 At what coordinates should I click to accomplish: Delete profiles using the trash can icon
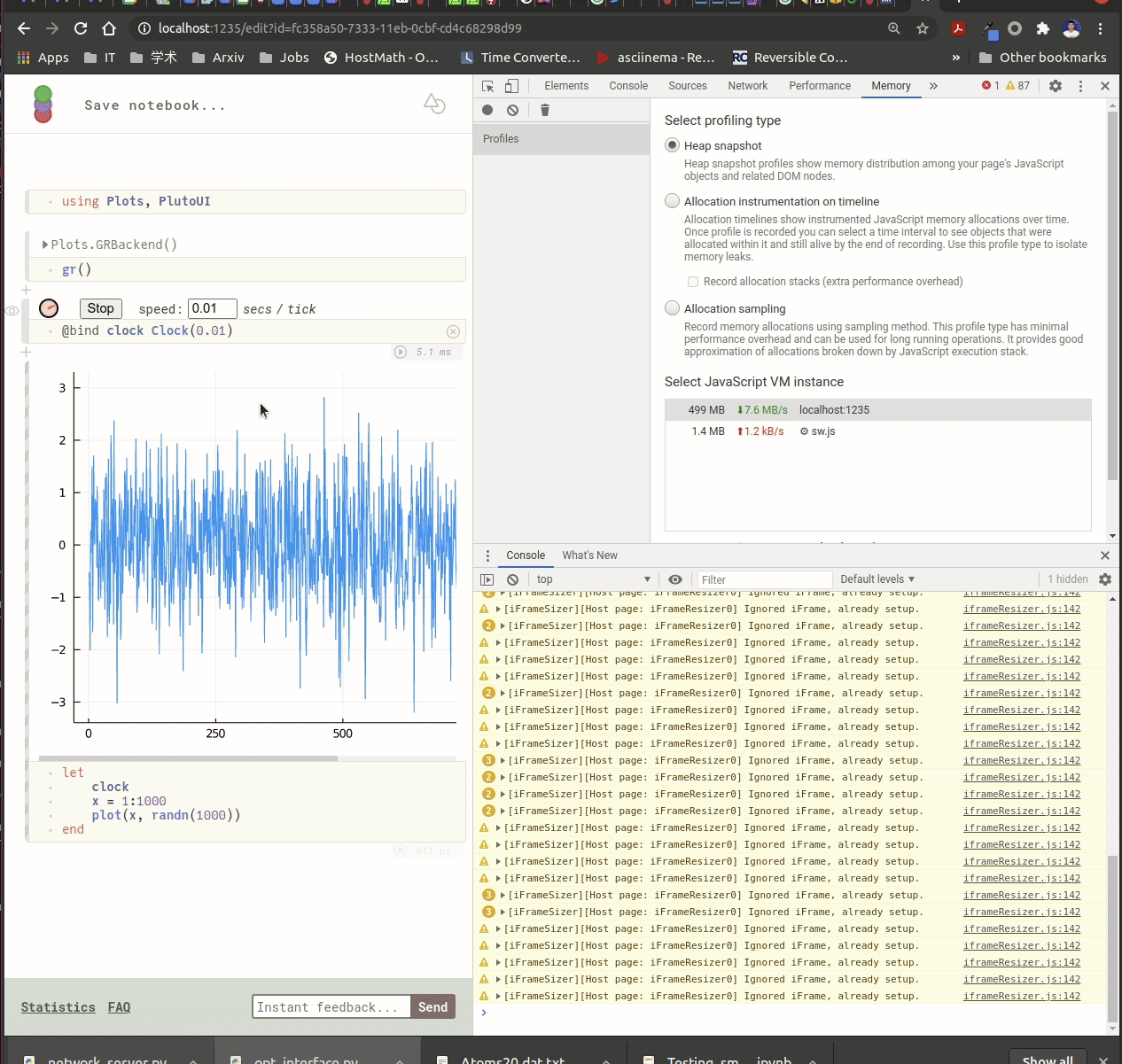point(545,110)
